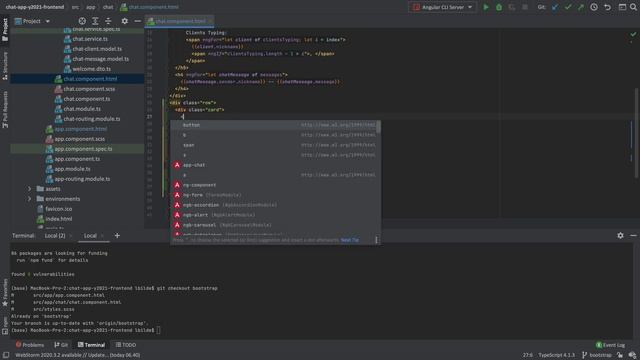Viewport: 640px width, 360px height.
Task: Open TypeScript 4.1.3 status widget
Action: point(556,355)
